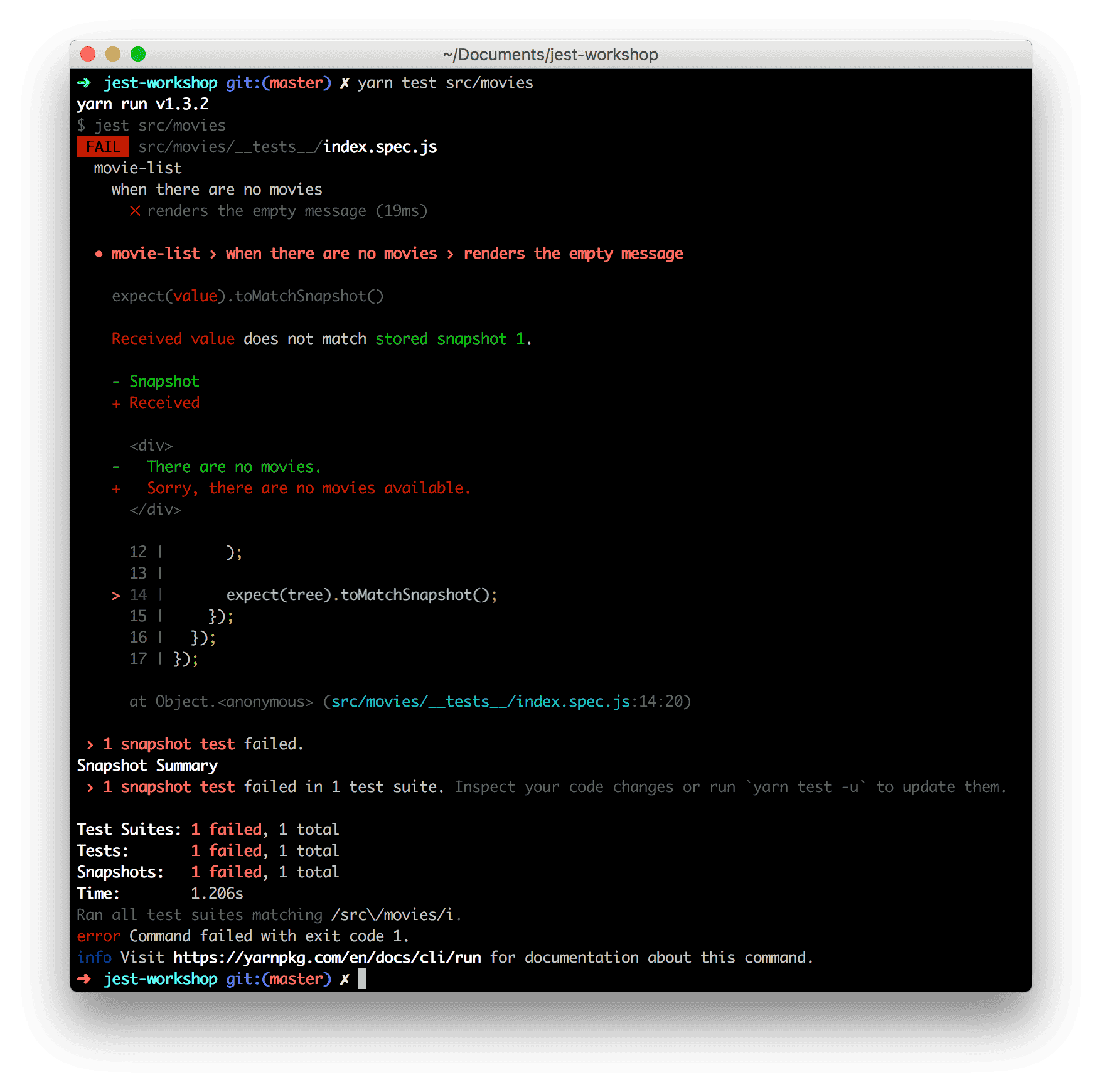Click green 'There are no movies.' line
The image size is (1102, 1092).
pyautogui.click(x=234, y=467)
